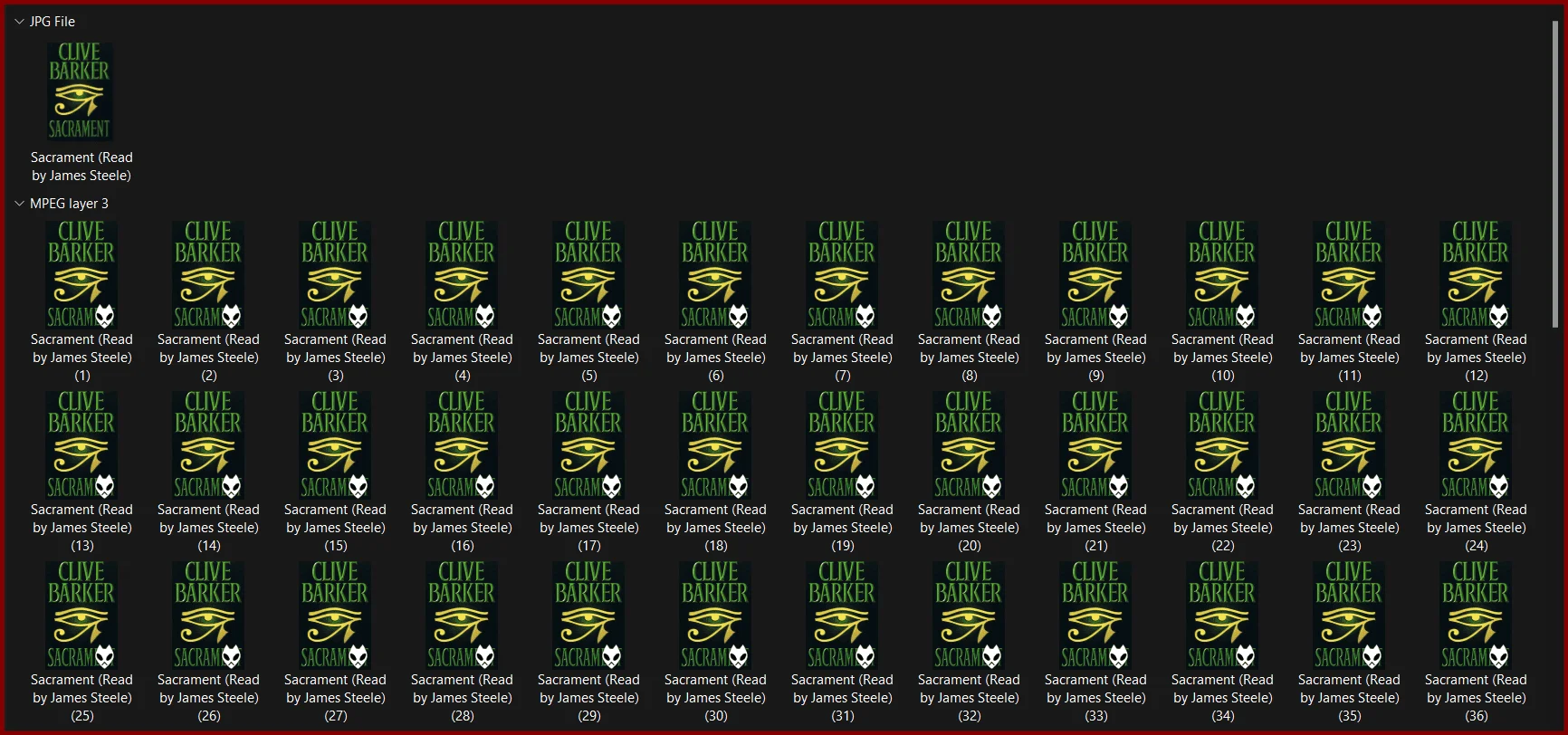The image size is (1568, 735).
Task: Click MP3 file Sacrament (11) icon
Action: coord(1349,274)
